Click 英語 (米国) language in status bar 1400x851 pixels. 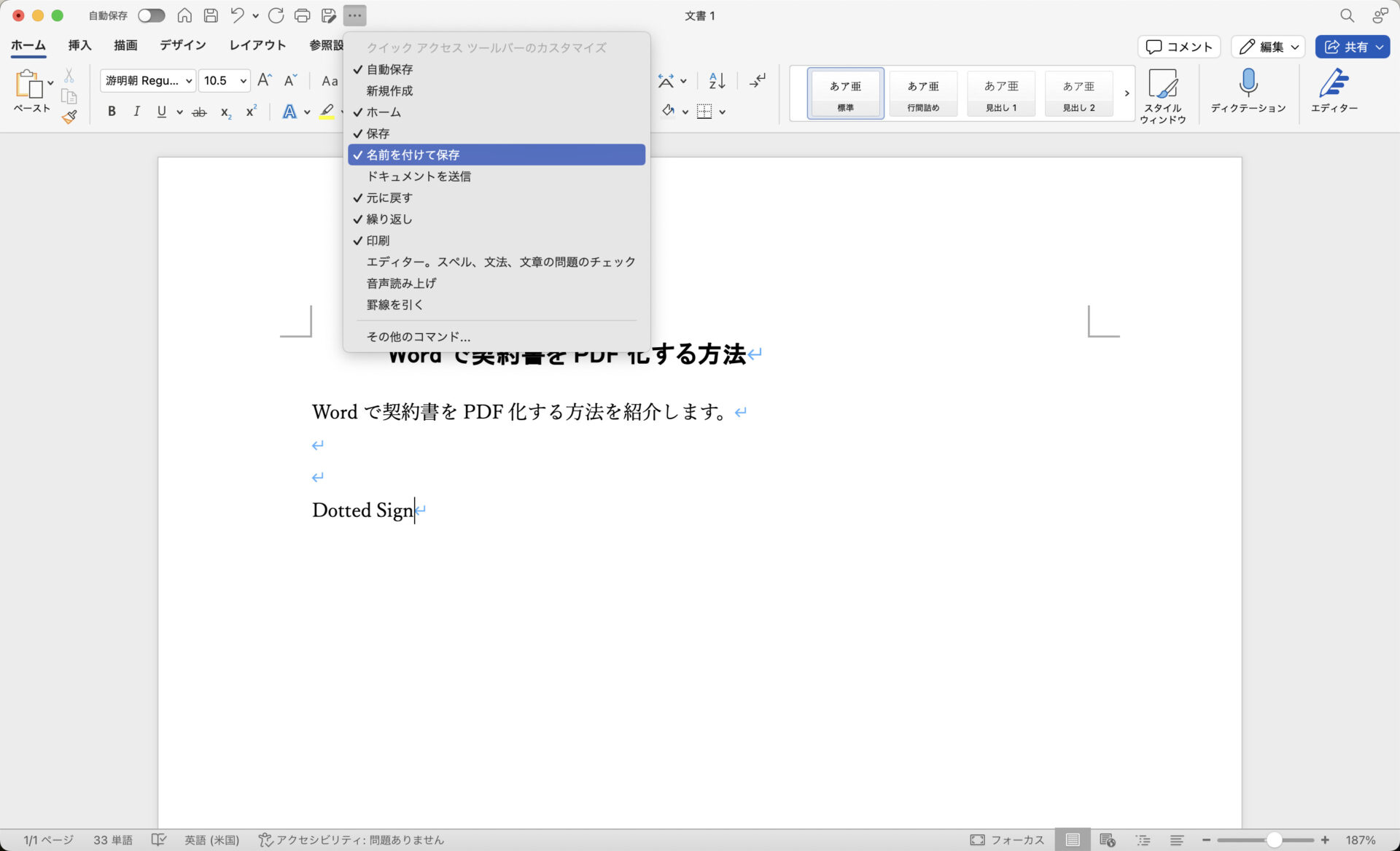tap(211, 840)
